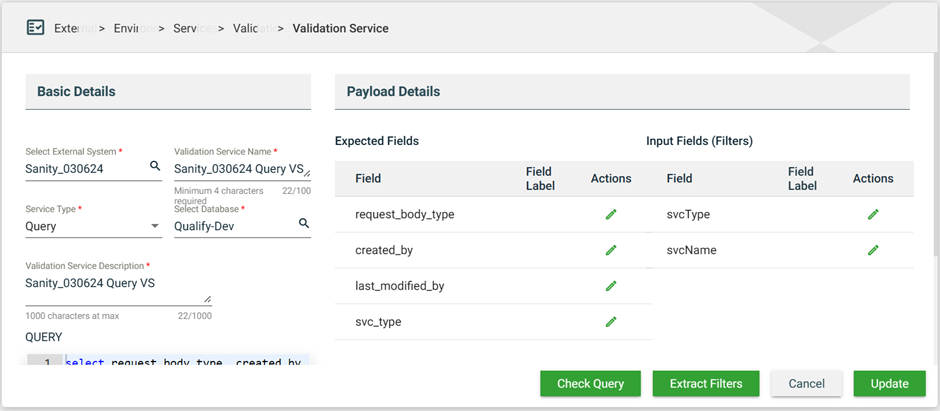Click in the Validation Service Description textarea
Viewport: 940px width, 411px height.
tap(115, 283)
